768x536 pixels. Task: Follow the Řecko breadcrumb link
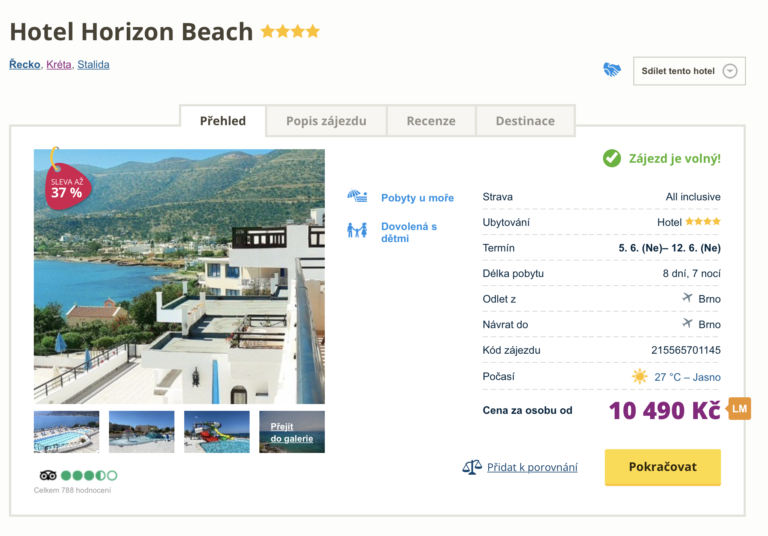24,64
